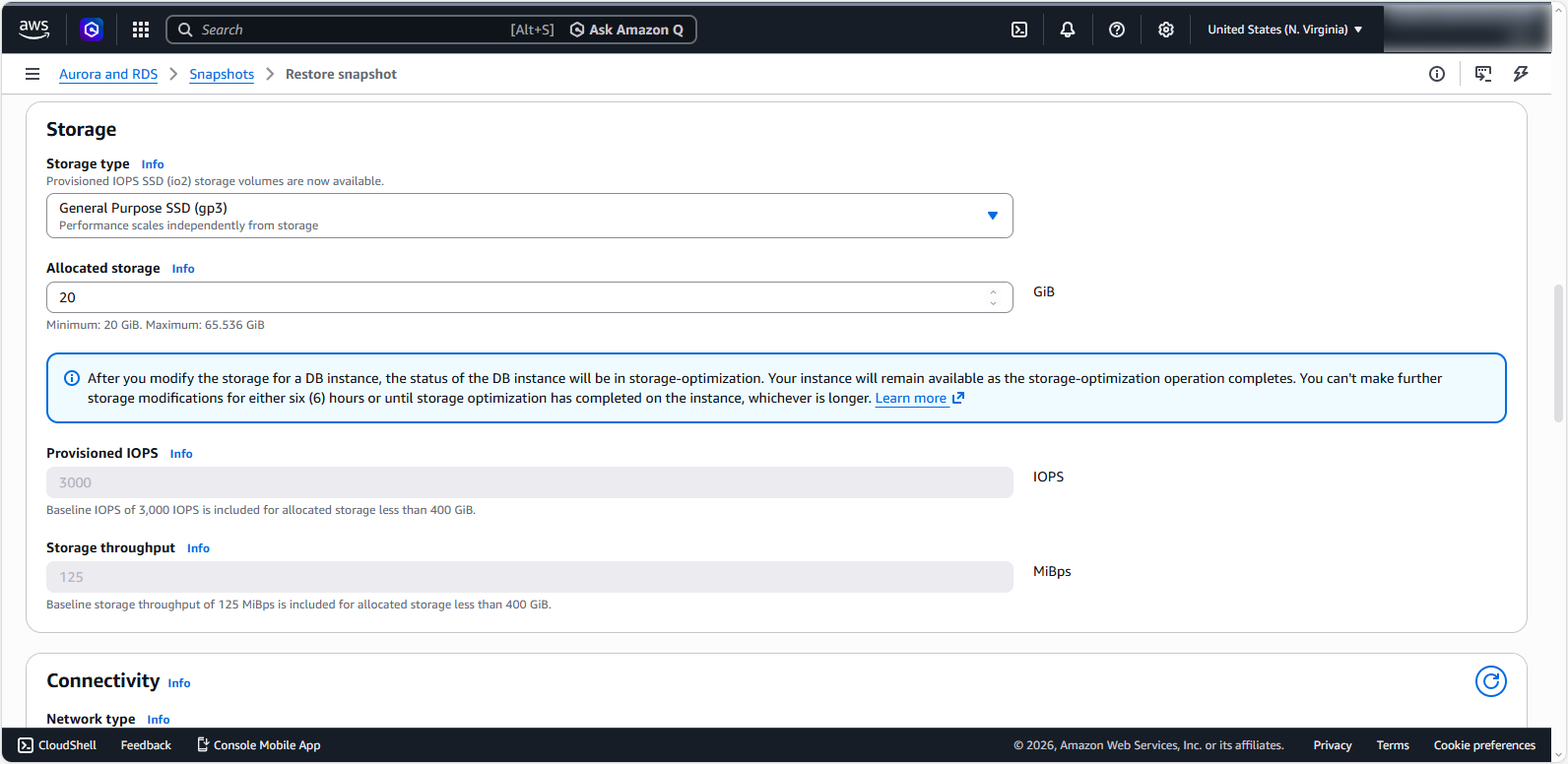Open the United States (N. Virginia) region selector

(1285, 30)
